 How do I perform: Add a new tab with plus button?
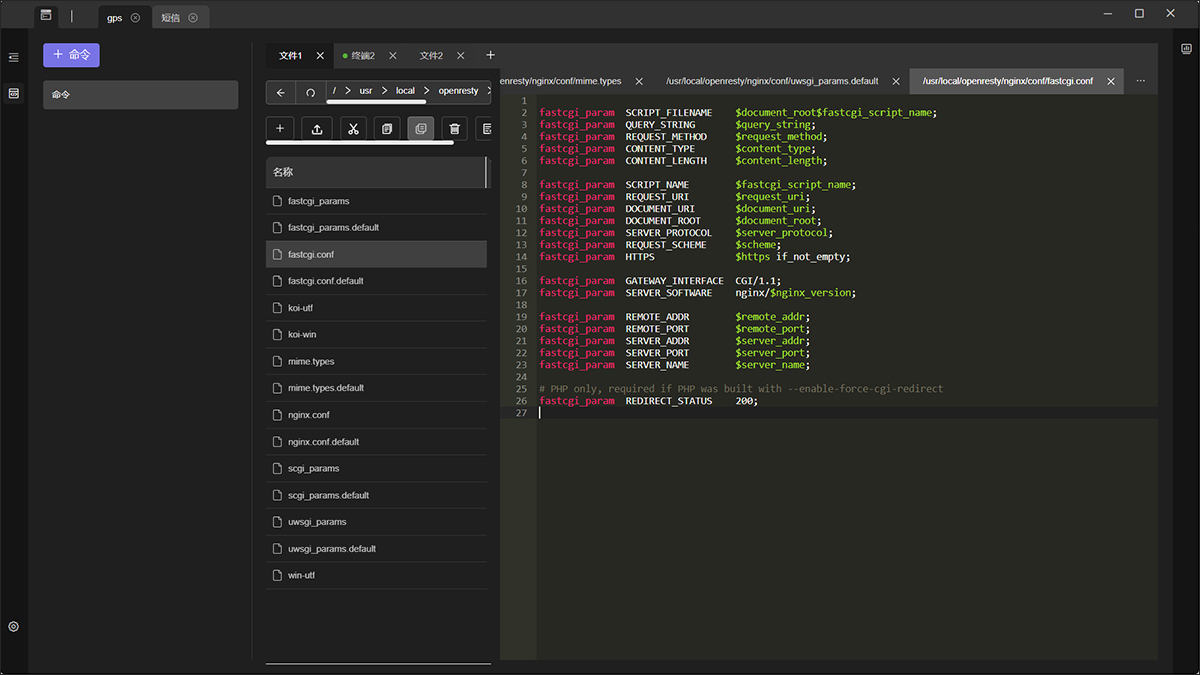tap(490, 55)
